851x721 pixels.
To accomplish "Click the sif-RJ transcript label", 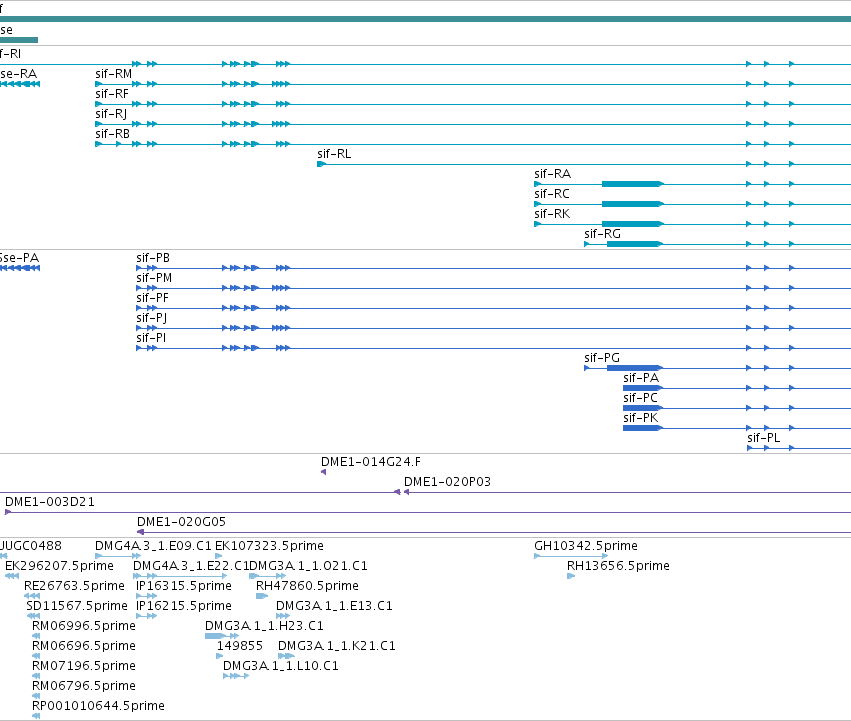I will coord(111,114).
